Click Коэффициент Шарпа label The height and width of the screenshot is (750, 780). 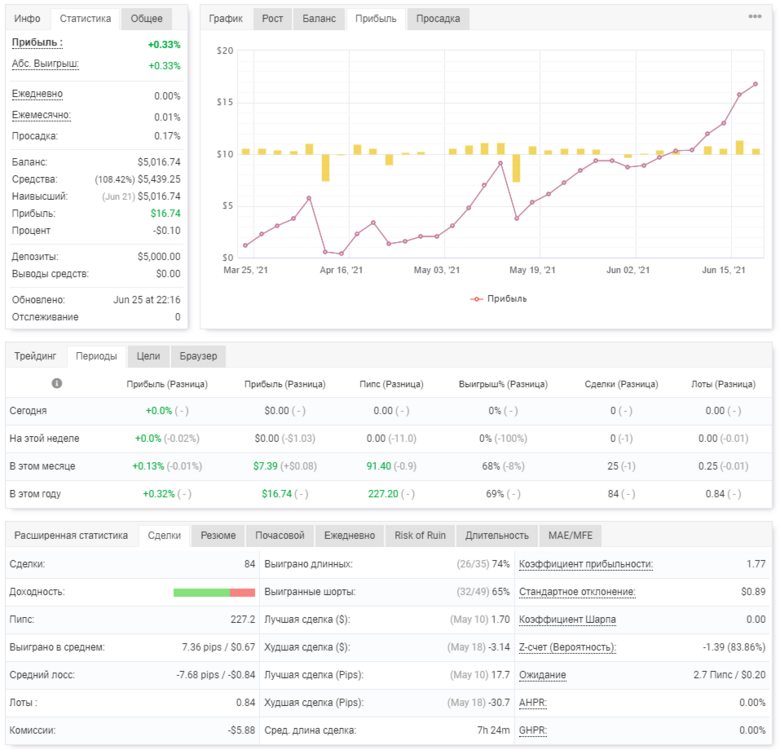(567, 620)
